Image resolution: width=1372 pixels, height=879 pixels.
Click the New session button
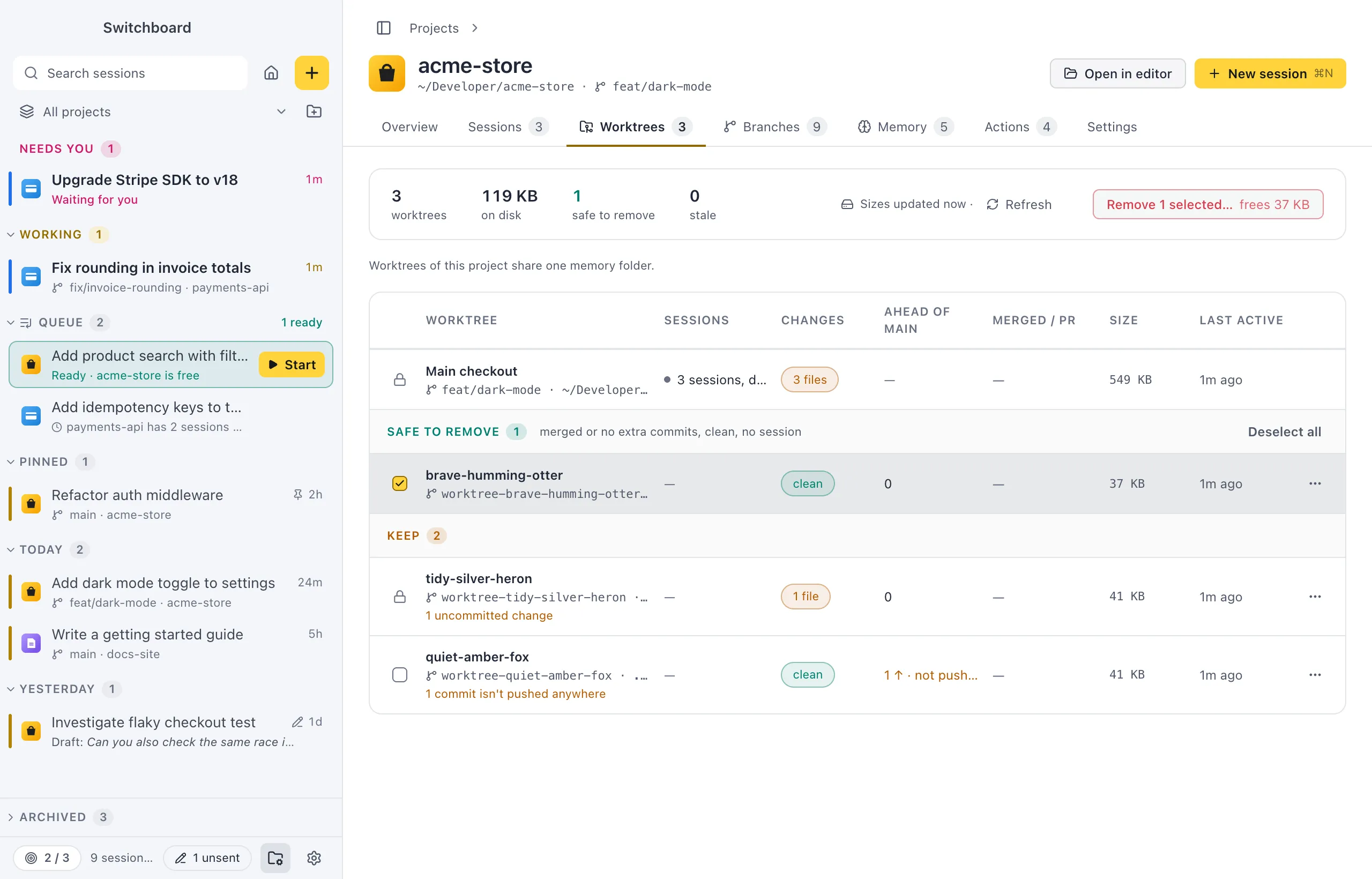point(1270,73)
